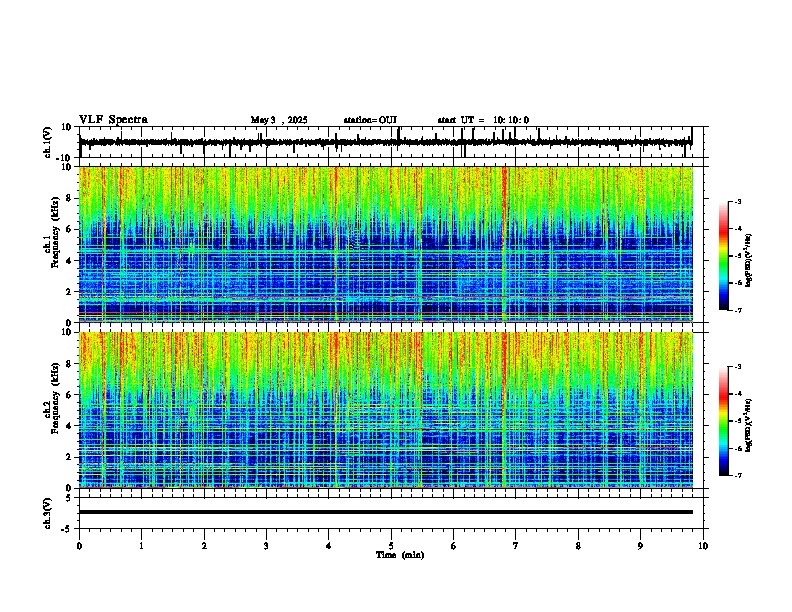The height and width of the screenshot is (612, 792).
Task: Click the '2' kHz tick on ch.2 spectrogram
Action: click(69, 457)
